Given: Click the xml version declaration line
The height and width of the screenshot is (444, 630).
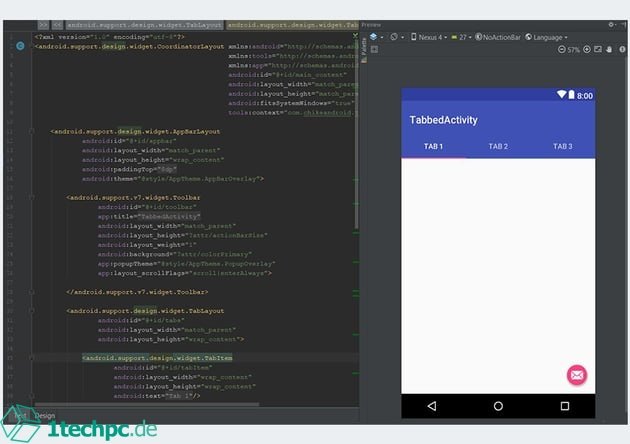Looking at the screenshot, I should coord(109,37).
